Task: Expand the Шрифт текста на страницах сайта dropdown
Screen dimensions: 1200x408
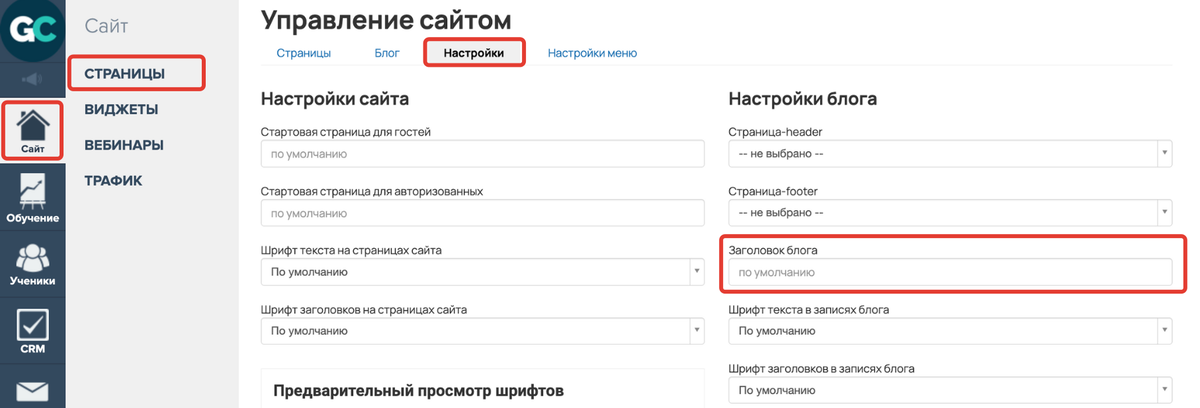Action: point(483,272)
